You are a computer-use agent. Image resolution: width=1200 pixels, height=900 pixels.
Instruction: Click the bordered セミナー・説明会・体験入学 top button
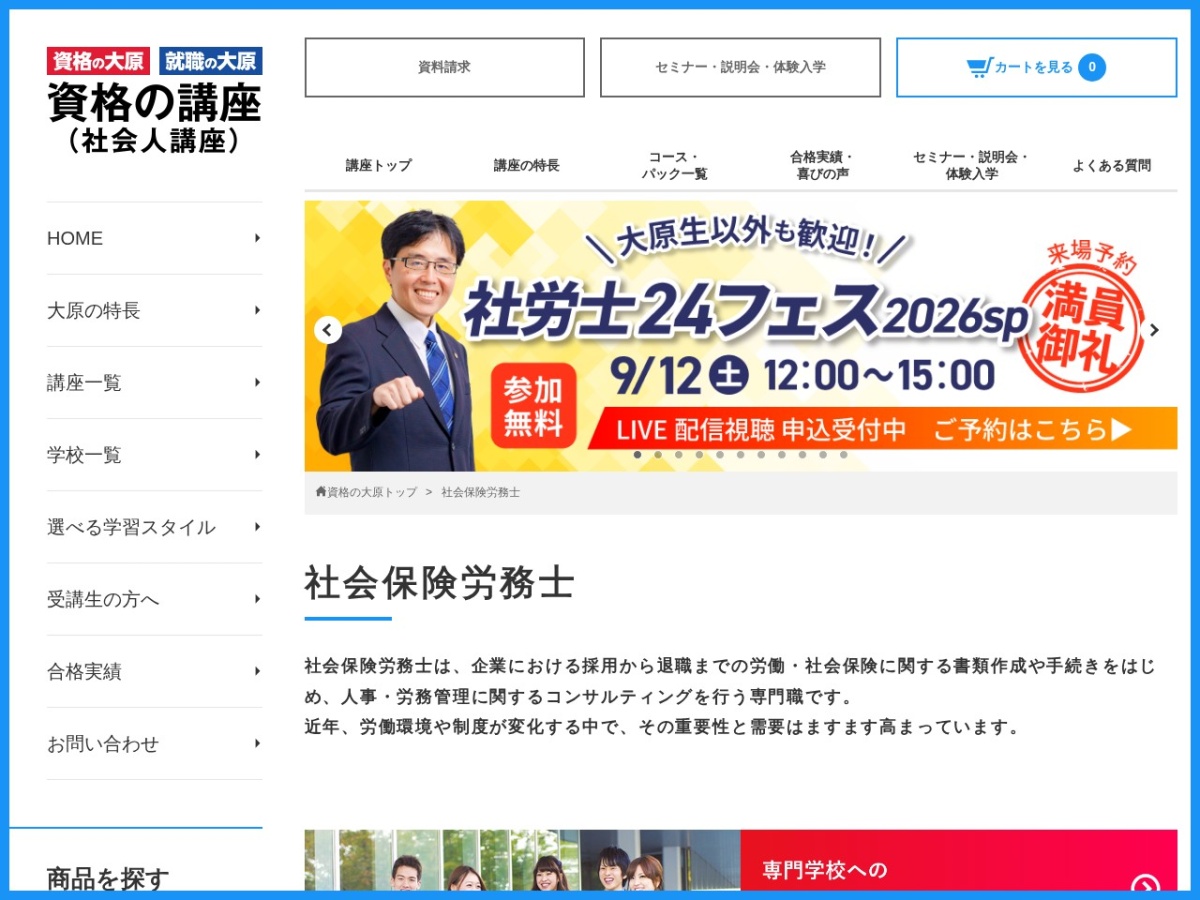pyautogui.click(x=740, y=67)
